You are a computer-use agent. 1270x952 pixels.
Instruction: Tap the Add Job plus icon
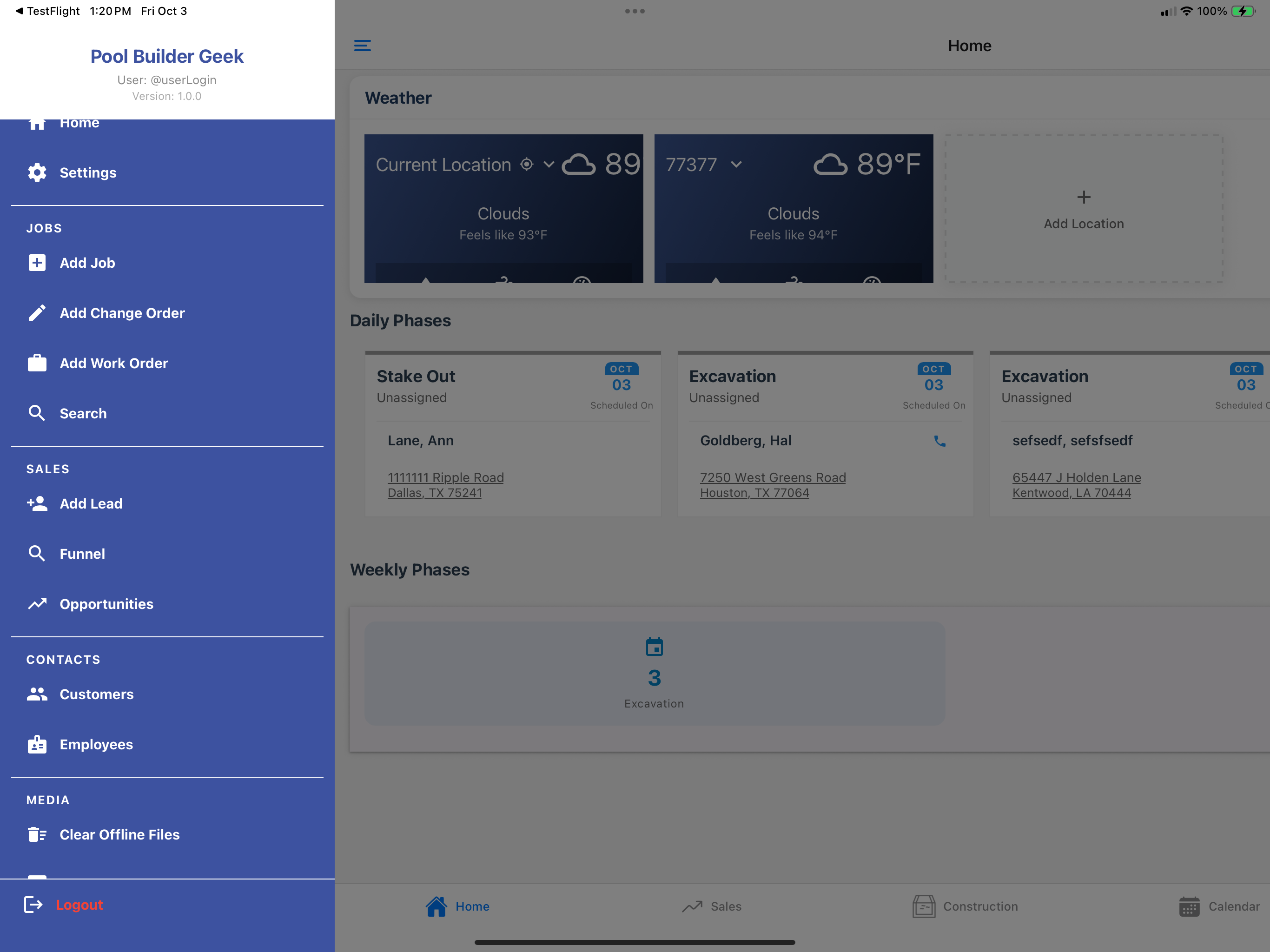(37, 263)
